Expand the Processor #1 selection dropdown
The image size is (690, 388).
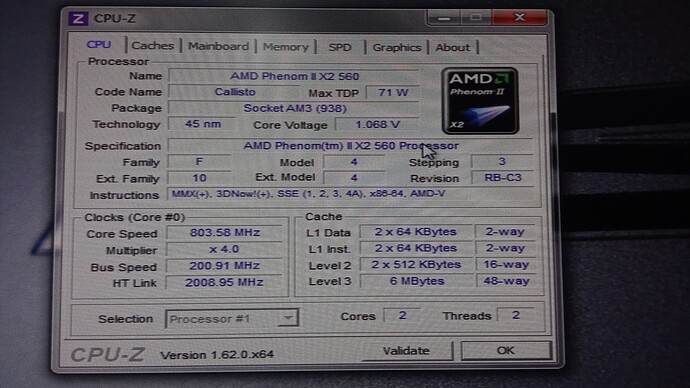click(x=232, y=318)
